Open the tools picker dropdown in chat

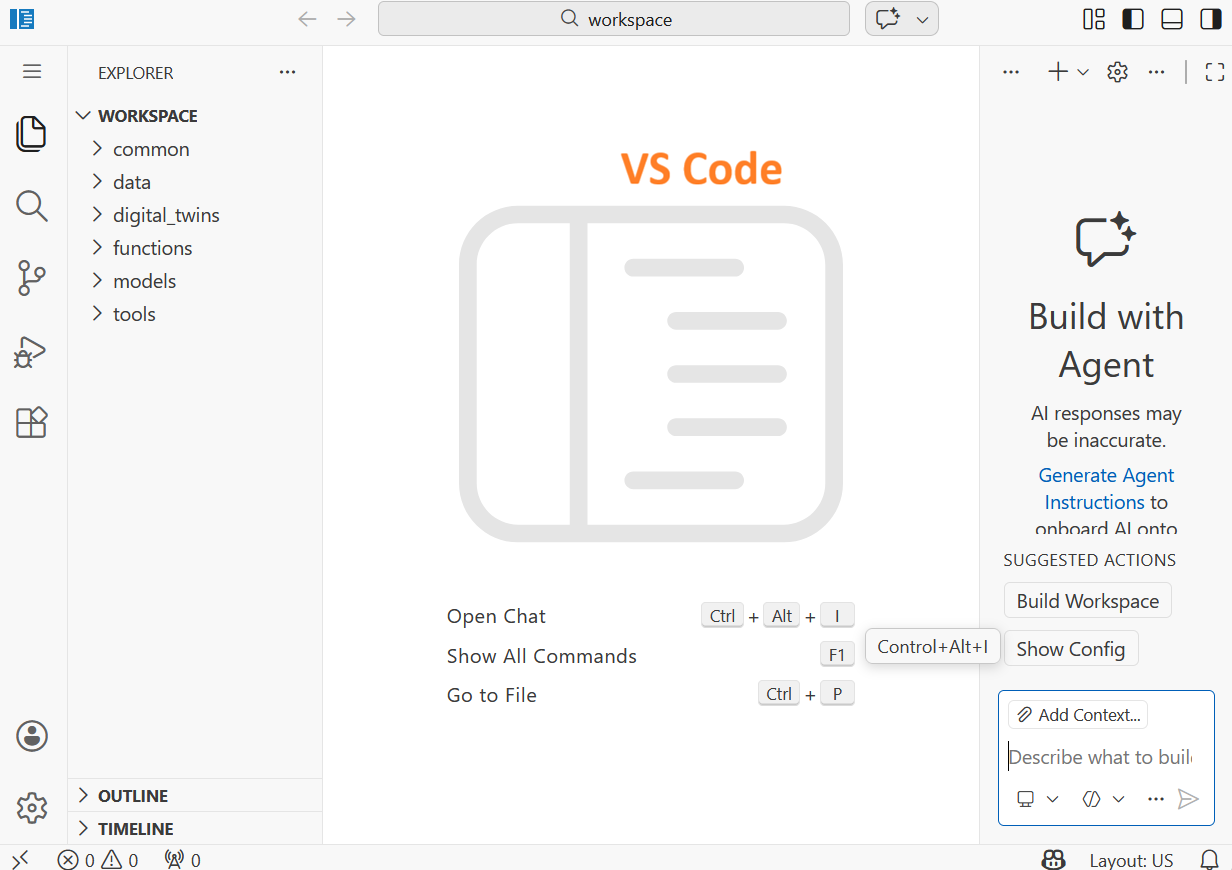tap(1104, 799)
